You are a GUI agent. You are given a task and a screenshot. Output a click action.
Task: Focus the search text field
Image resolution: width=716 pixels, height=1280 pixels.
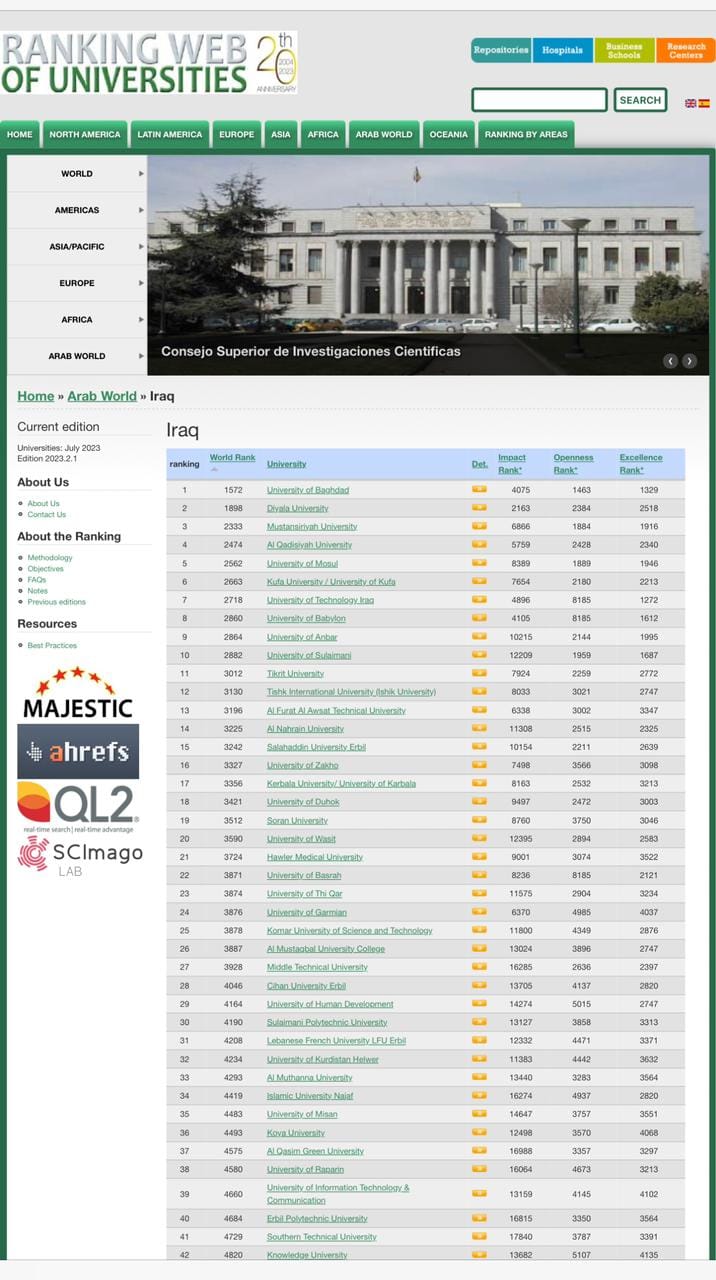point(539,100)
